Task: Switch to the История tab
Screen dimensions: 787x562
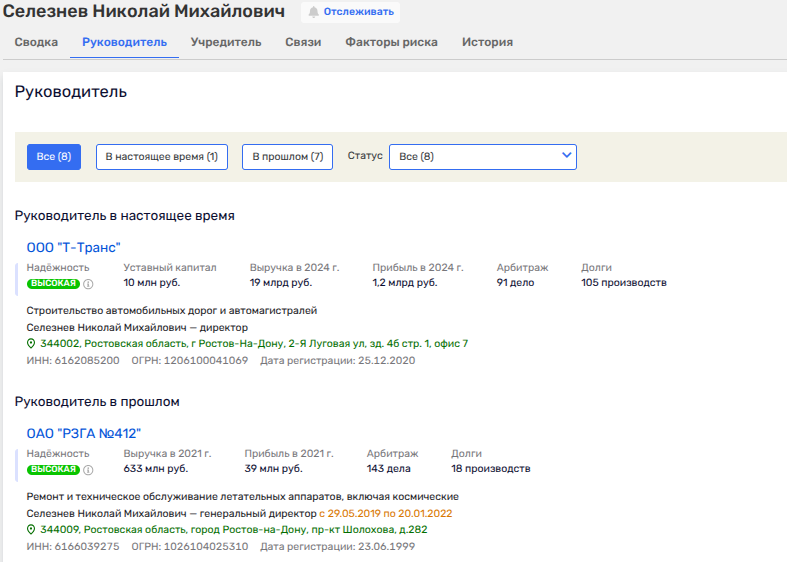Action: 487,42
